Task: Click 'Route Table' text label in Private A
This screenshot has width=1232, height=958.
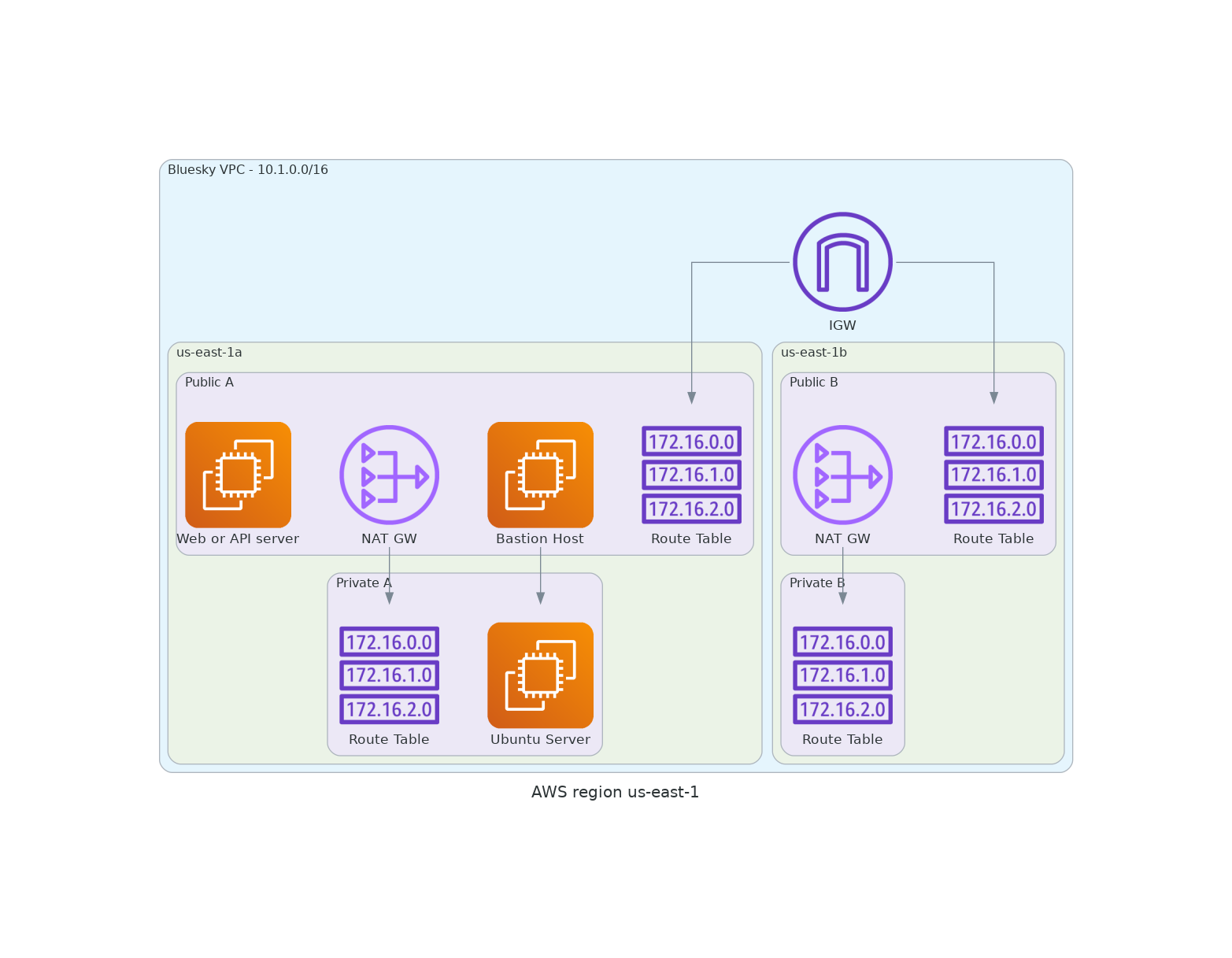Action: pos(389,740)
